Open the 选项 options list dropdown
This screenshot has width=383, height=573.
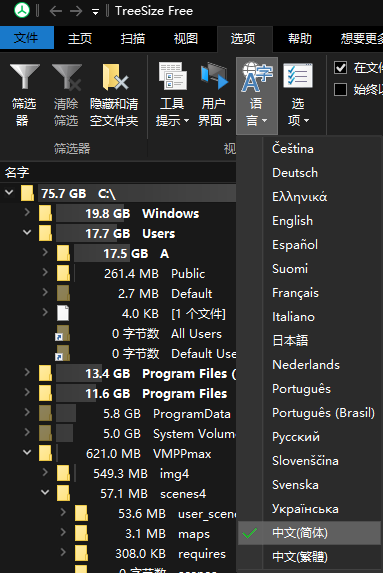pos(298,95)
